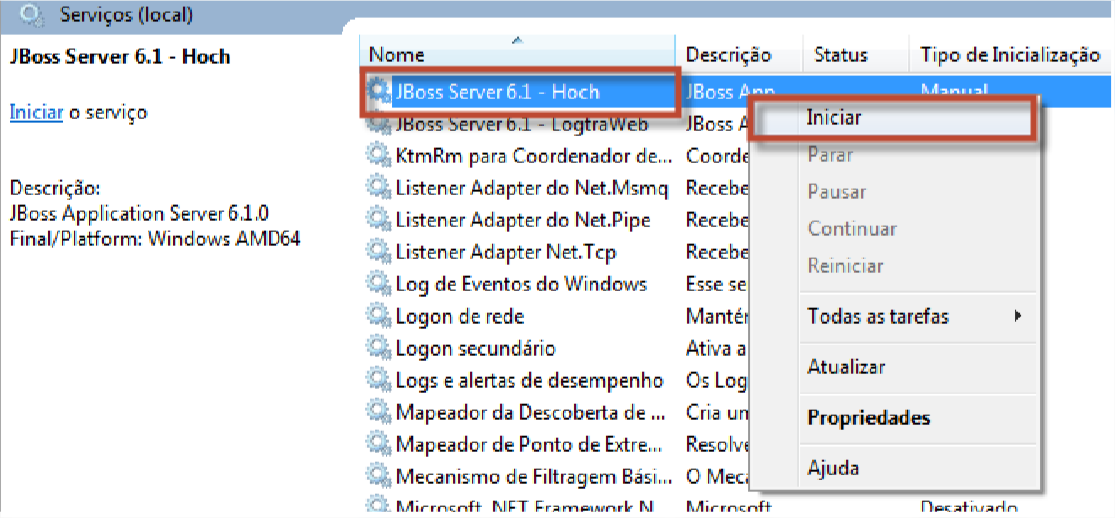This screenshot has height=518, width=1115.
Task: Click the Iniciar o serviço link
Action: click(x=36, y=112)
